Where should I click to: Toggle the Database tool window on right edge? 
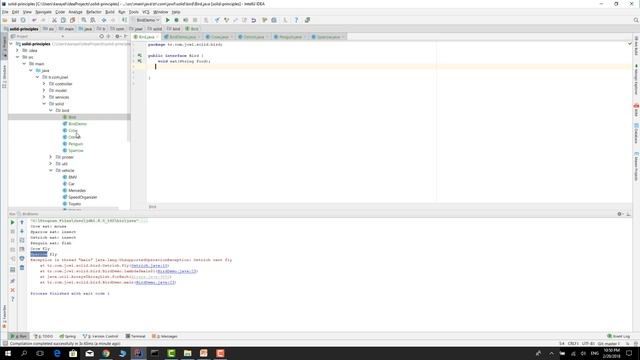(x=636, y=133)
